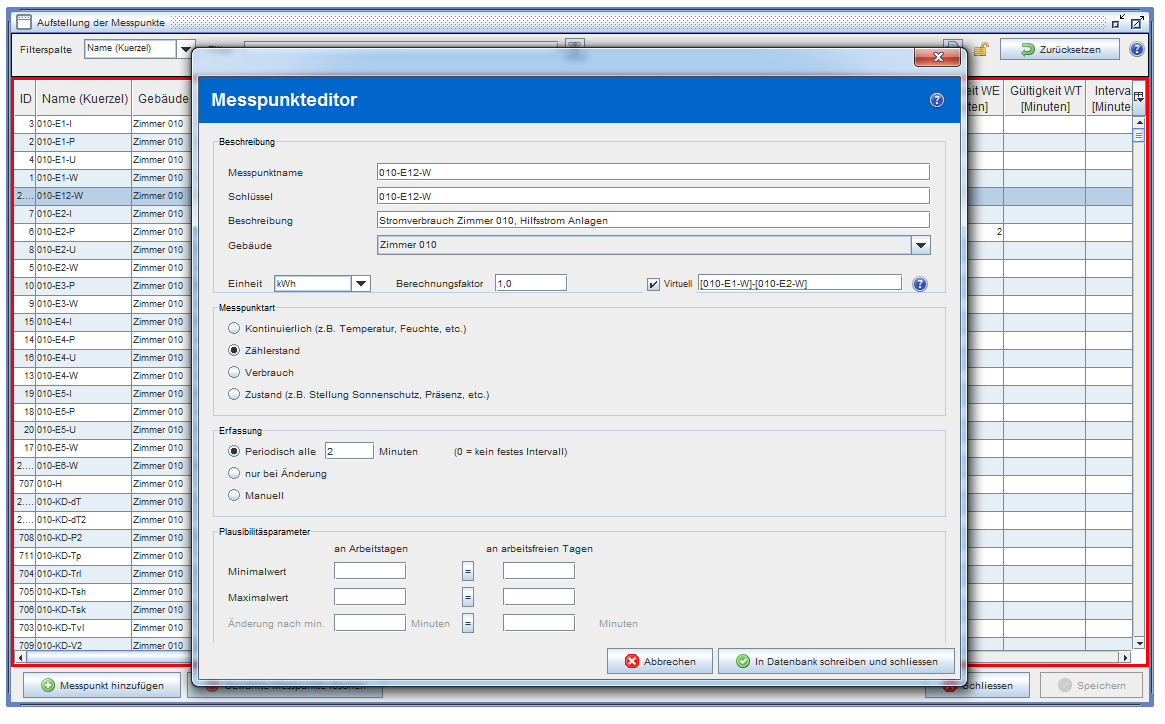Open the Filterspalte dropdown

185,48
